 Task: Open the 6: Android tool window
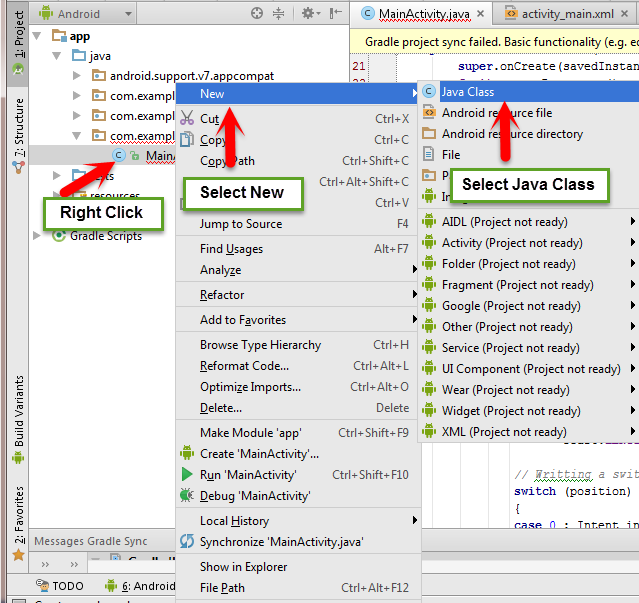(140, 586)
